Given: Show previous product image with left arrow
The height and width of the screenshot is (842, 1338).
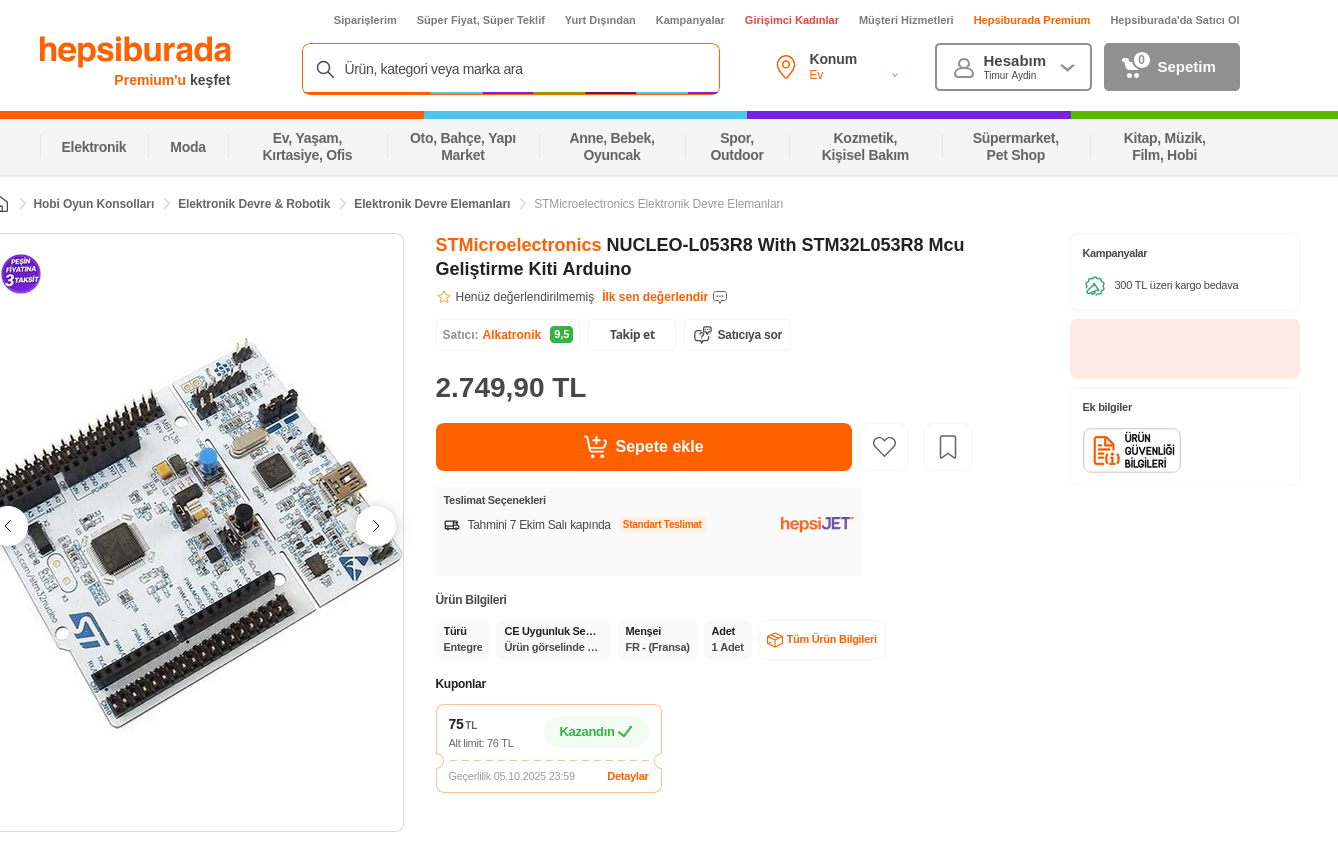Looking at the screenshot, I should tap(9, 526).
